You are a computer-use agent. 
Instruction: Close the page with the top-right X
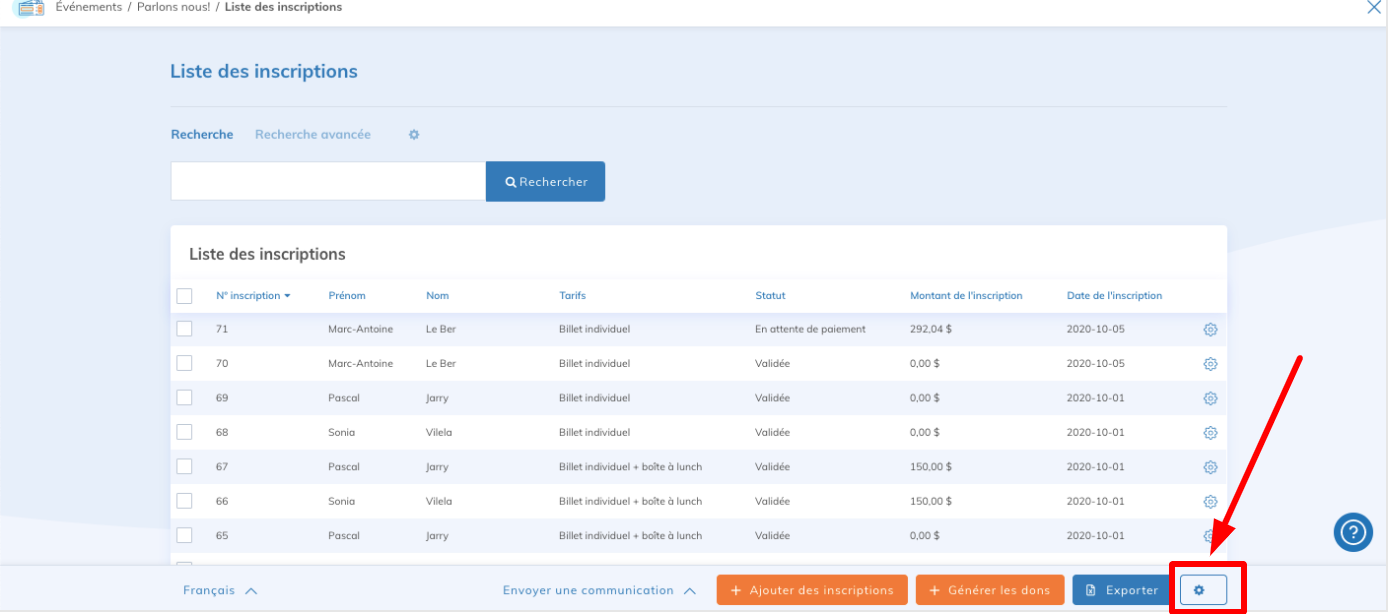click(x=1374, y=7)
